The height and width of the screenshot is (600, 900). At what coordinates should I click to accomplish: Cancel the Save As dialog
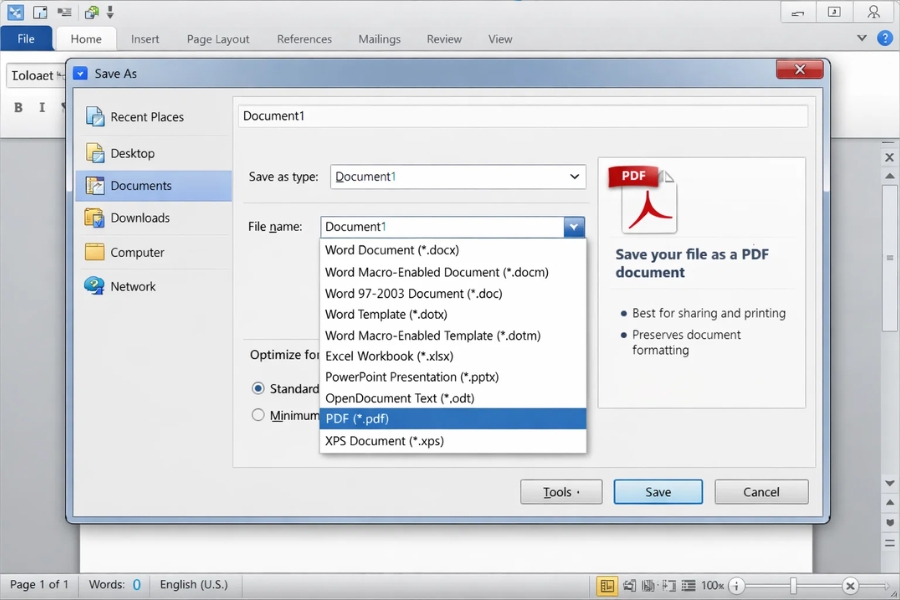pos(761,491)
